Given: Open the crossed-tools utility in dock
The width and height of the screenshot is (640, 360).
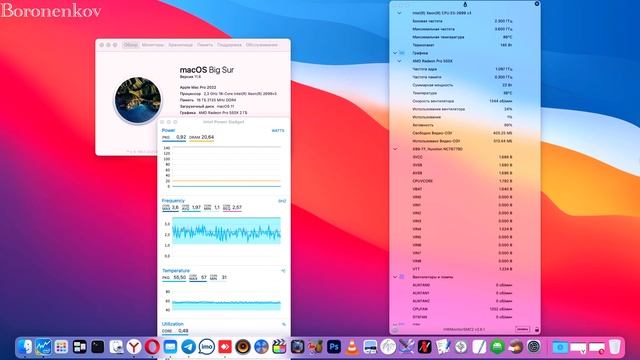Looking at the screenshot, I should click(x=406, y=347).
